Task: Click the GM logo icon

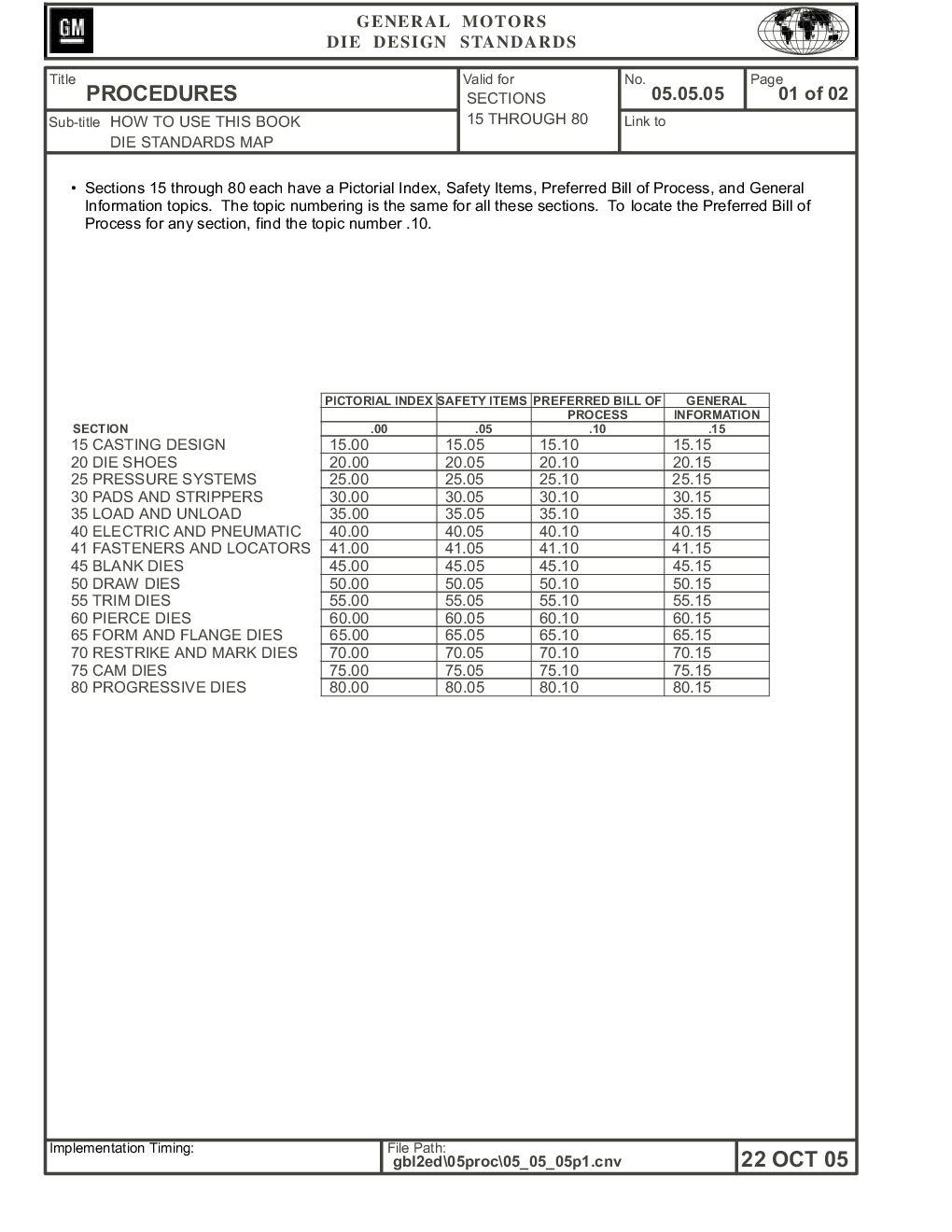Action: 71,32
